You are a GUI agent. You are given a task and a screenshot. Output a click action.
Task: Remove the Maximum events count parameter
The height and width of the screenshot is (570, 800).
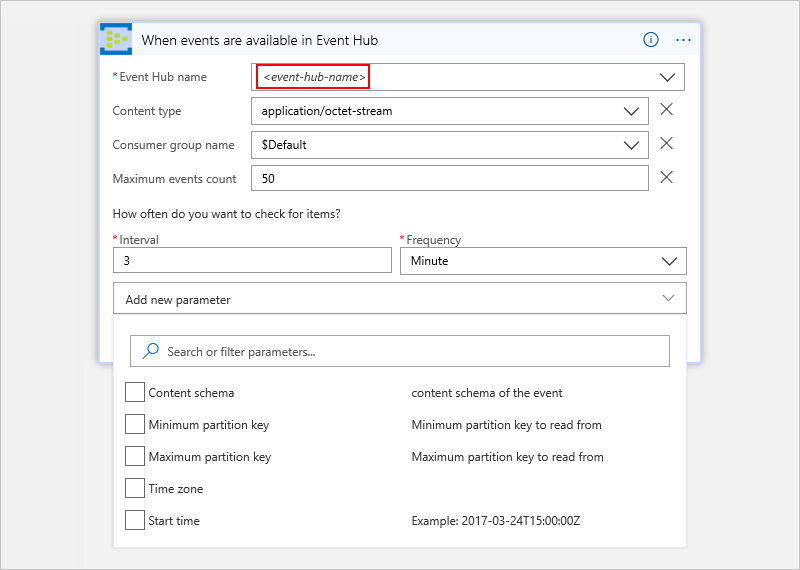(x=667, y=177)
